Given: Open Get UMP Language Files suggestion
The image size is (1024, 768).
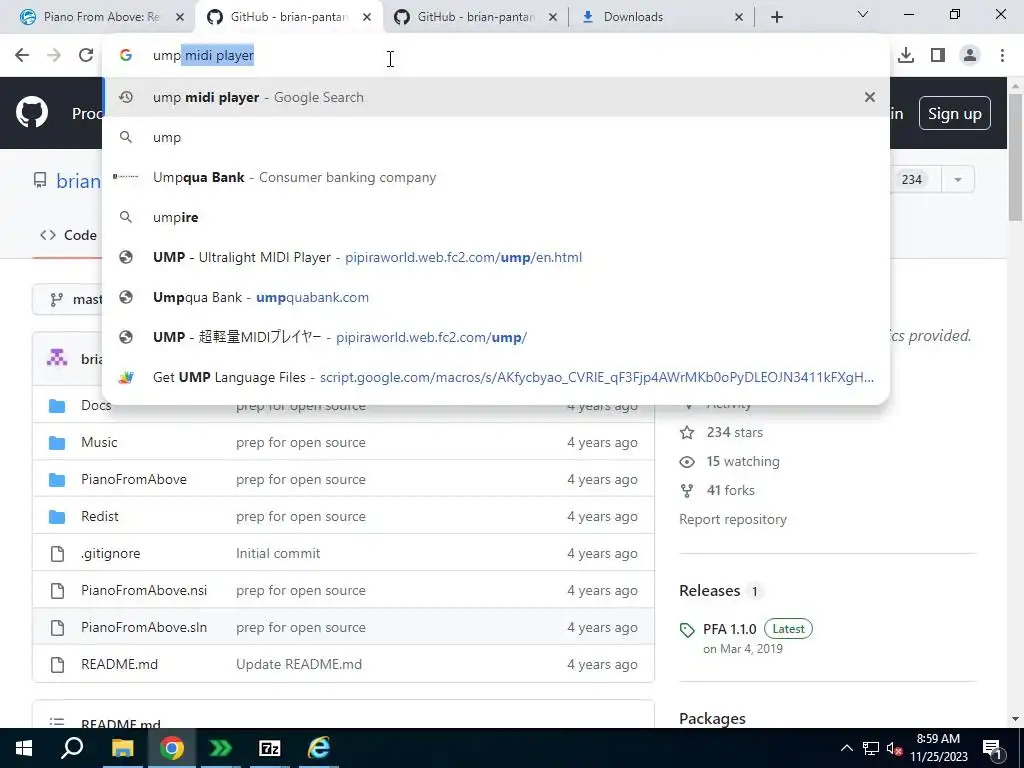Looking at the screenshot, I should (496, 377).
